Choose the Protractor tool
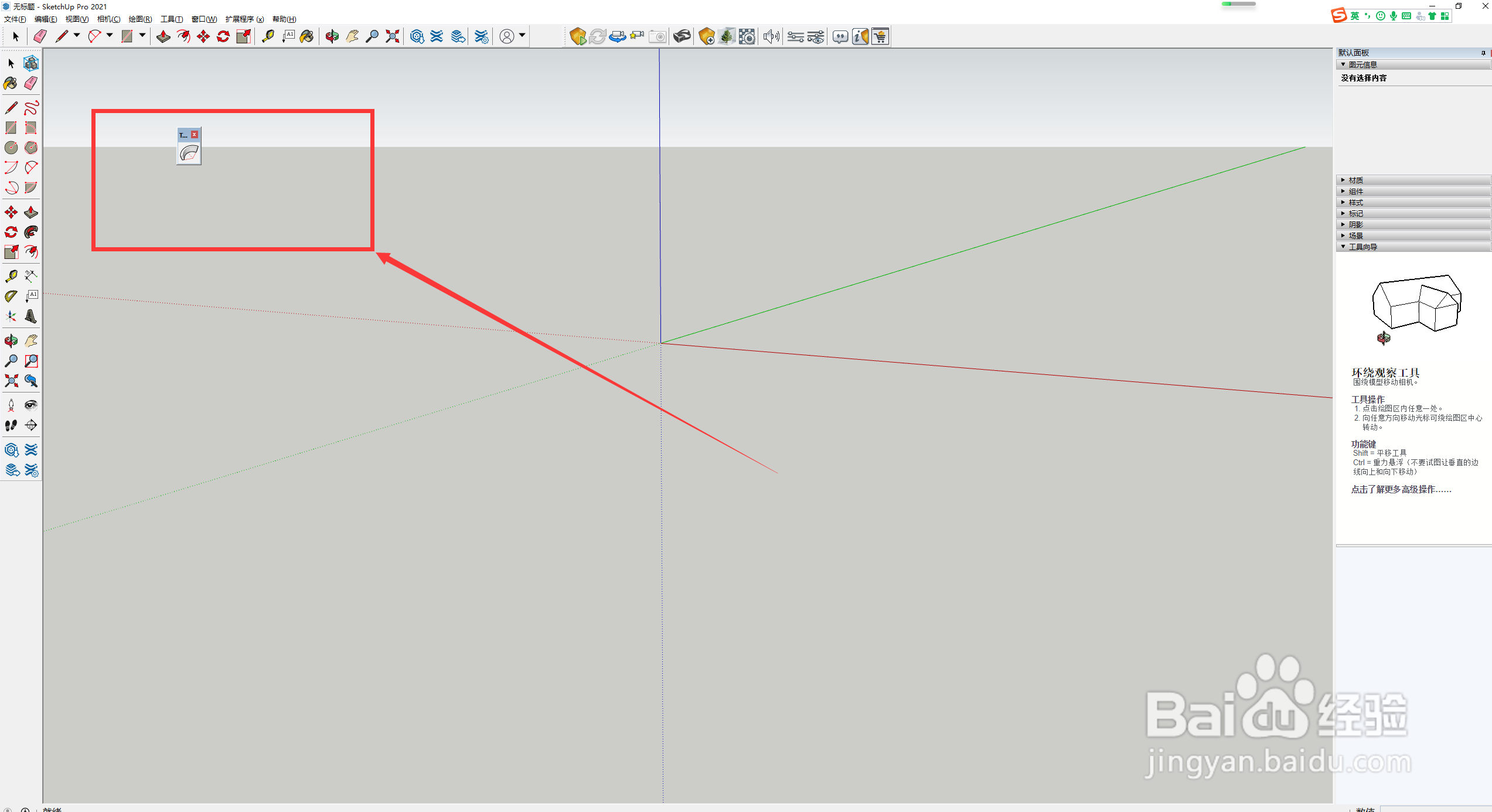The width and height of the screenshot is (1492, 812). point(11,296)
